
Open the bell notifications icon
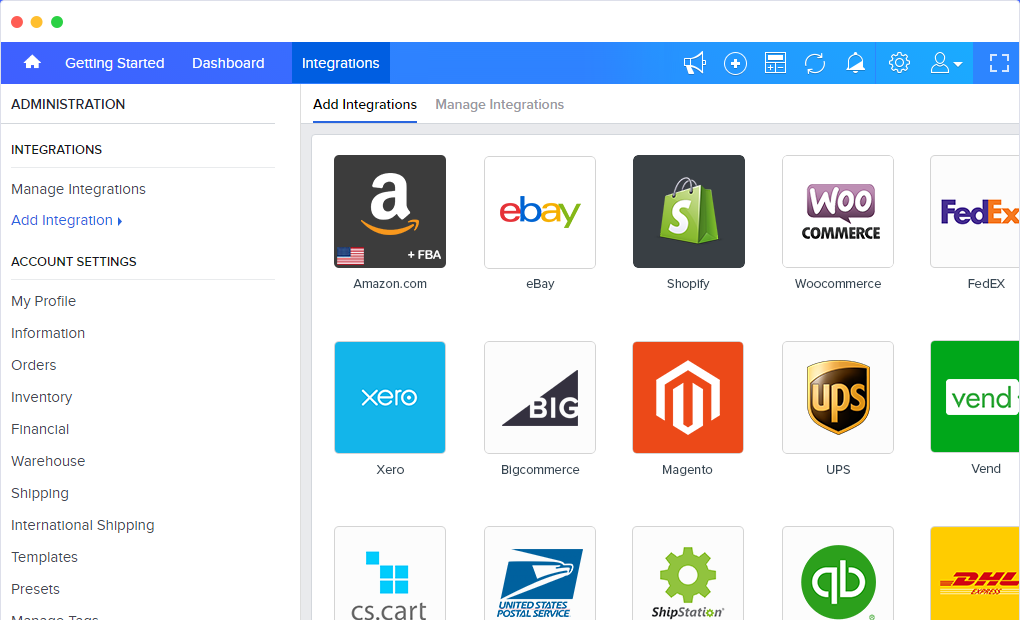(x=855, y=63)
